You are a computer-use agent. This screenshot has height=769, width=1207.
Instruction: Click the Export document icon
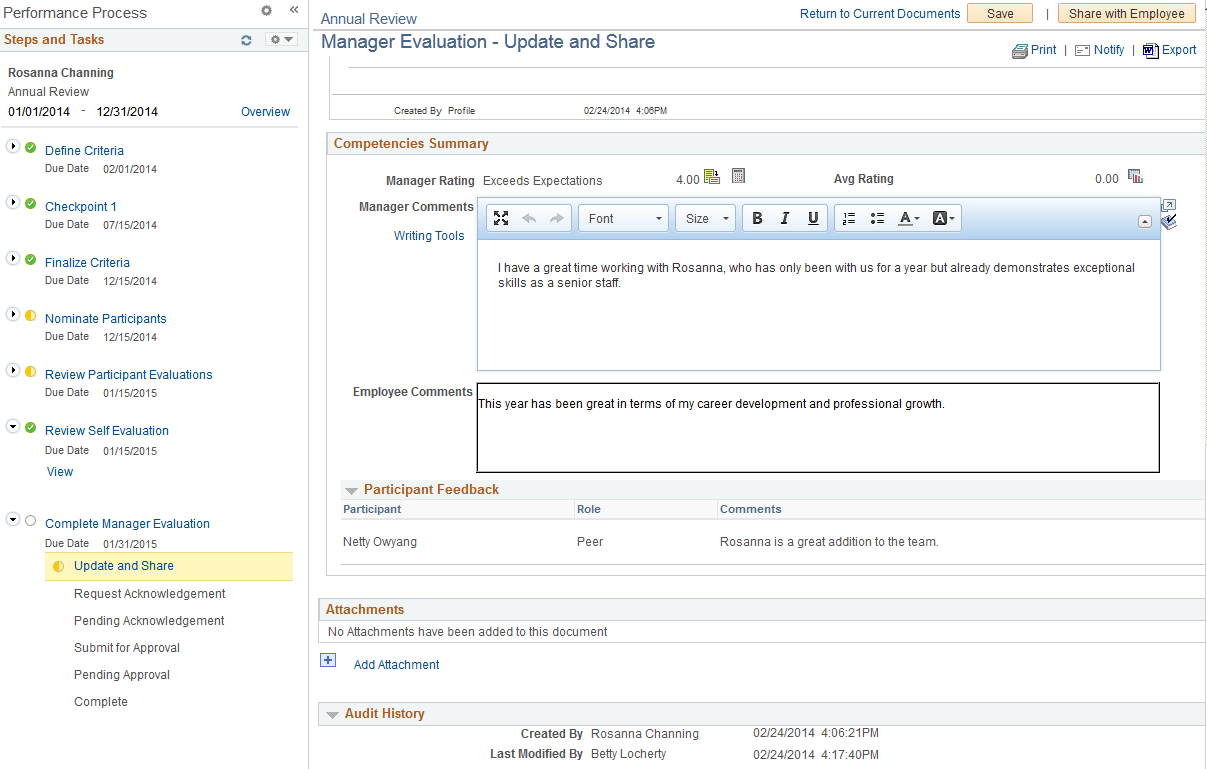click(x=1150, y=50)
